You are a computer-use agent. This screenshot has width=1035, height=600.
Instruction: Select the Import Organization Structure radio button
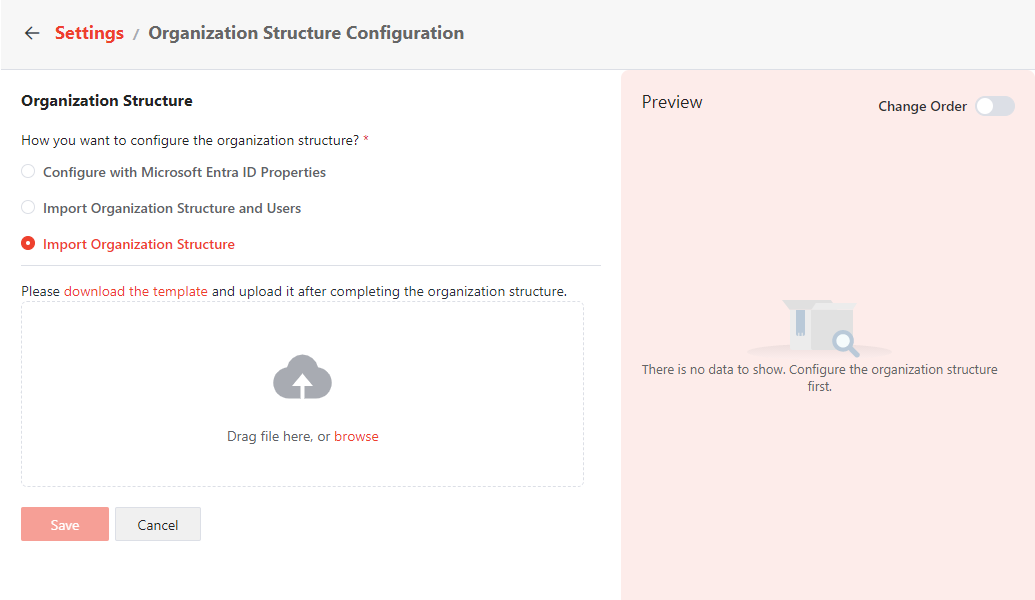pos(27,243)
